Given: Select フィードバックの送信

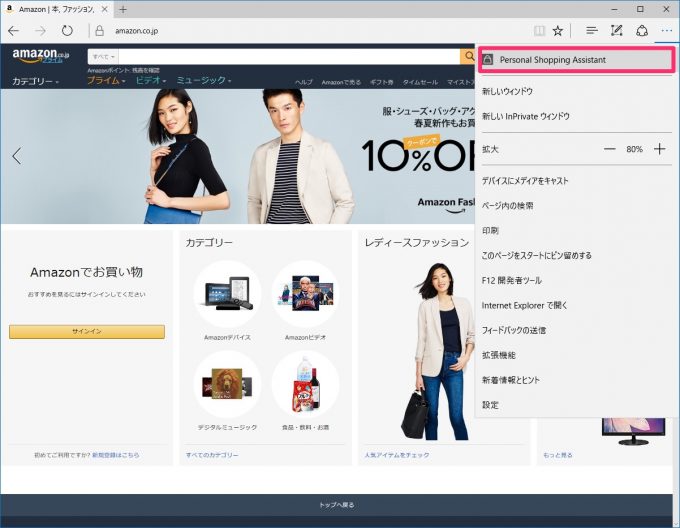Looking at the screenshot, I should [514, 330].
